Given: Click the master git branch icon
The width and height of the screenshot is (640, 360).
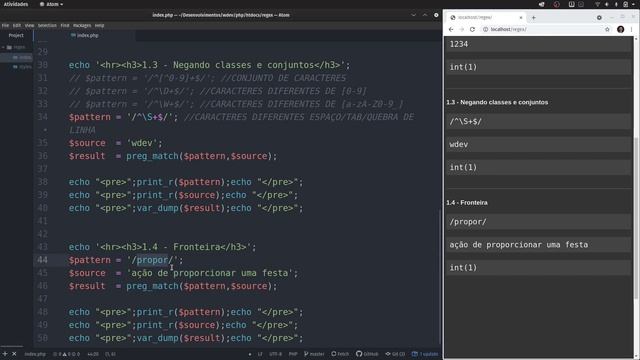Looking at the screenshot, I should click(x=314, y=354).
